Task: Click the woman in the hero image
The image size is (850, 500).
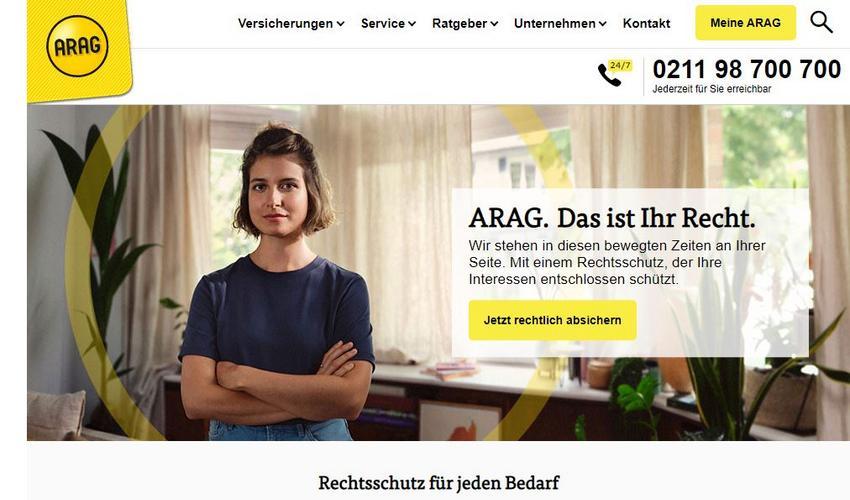Action: click(x=278, y=282)
